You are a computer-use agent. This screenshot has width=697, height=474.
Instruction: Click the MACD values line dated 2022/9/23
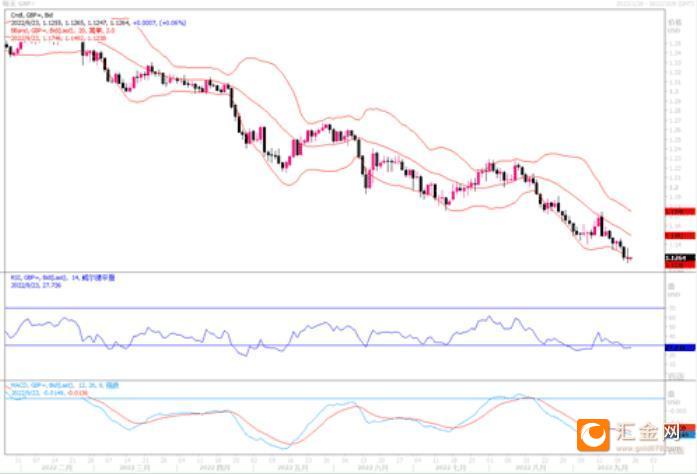(49, 393)
